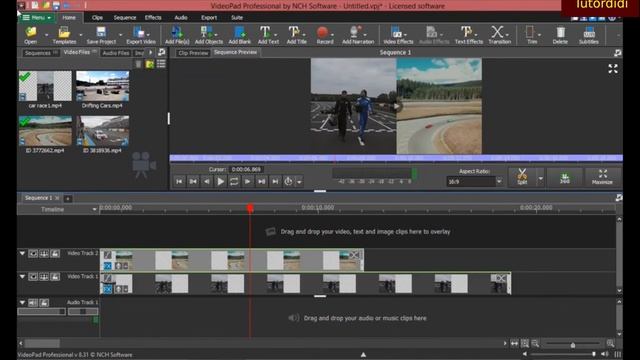Adjust the Audio Track 1 volume slider
640x360 pixels.
[x=42, y=311]
